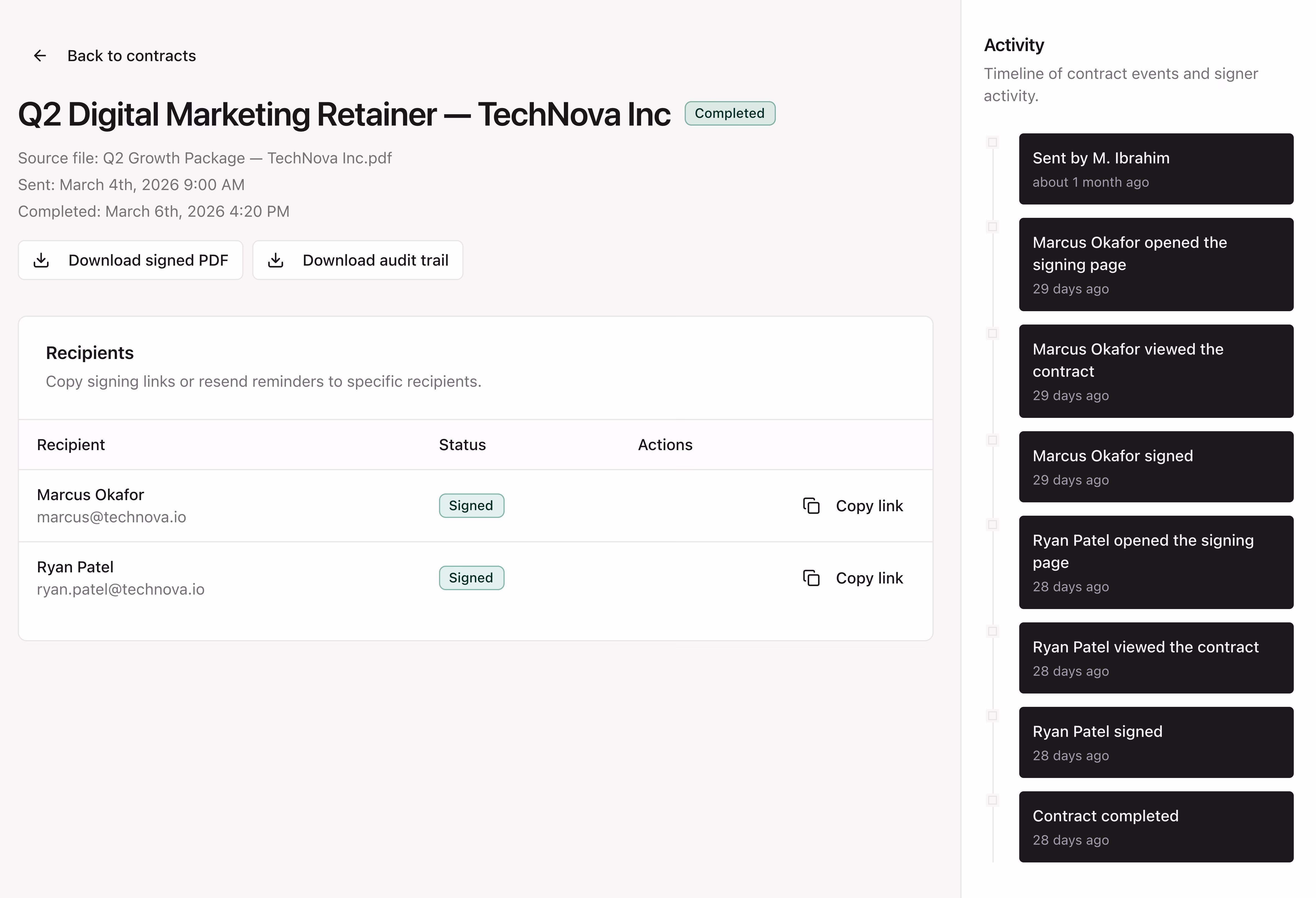Click the Status column header
This screenshot has height=898, width=1316.
(462, 445)
